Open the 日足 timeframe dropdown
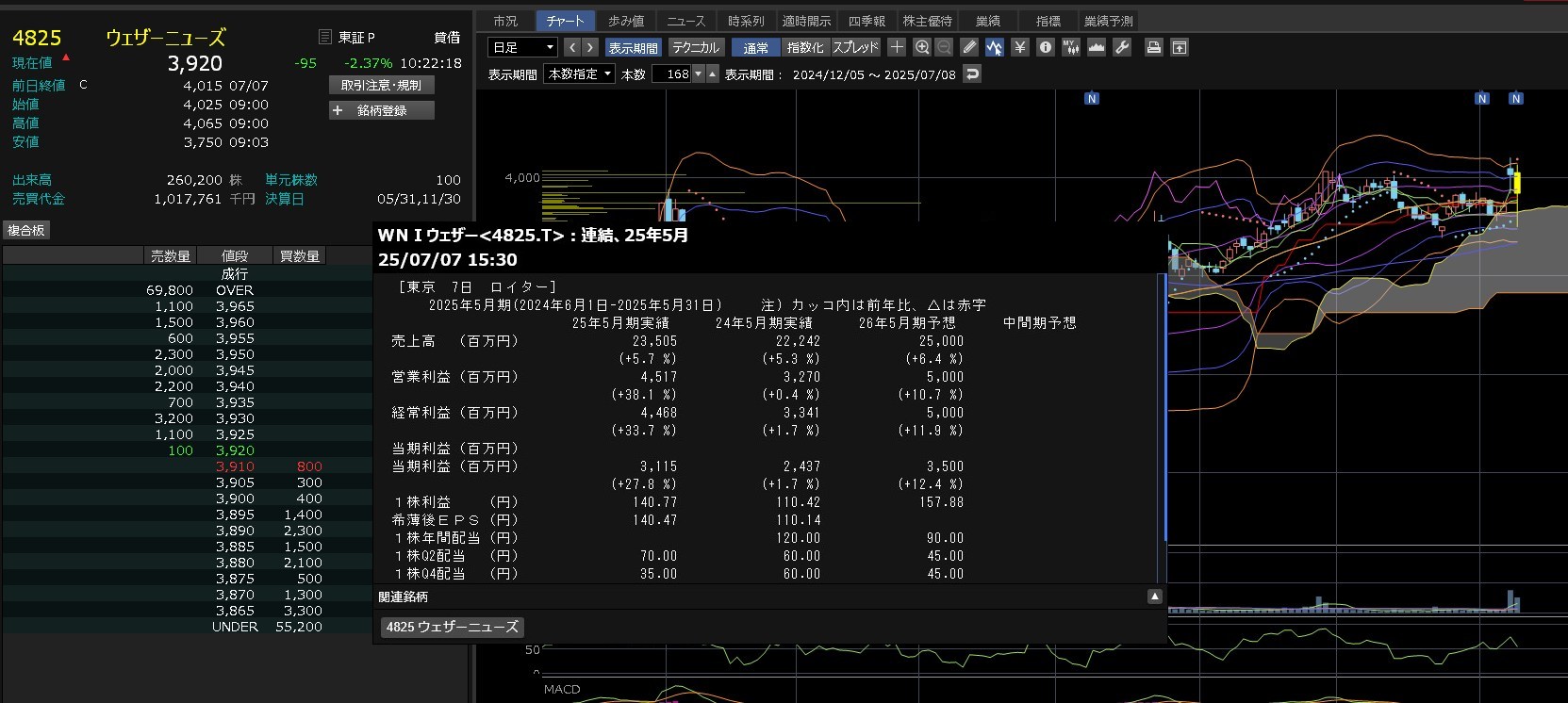Image resolution: width=1568 pixels, height=703 pixels. click(523, 47)
